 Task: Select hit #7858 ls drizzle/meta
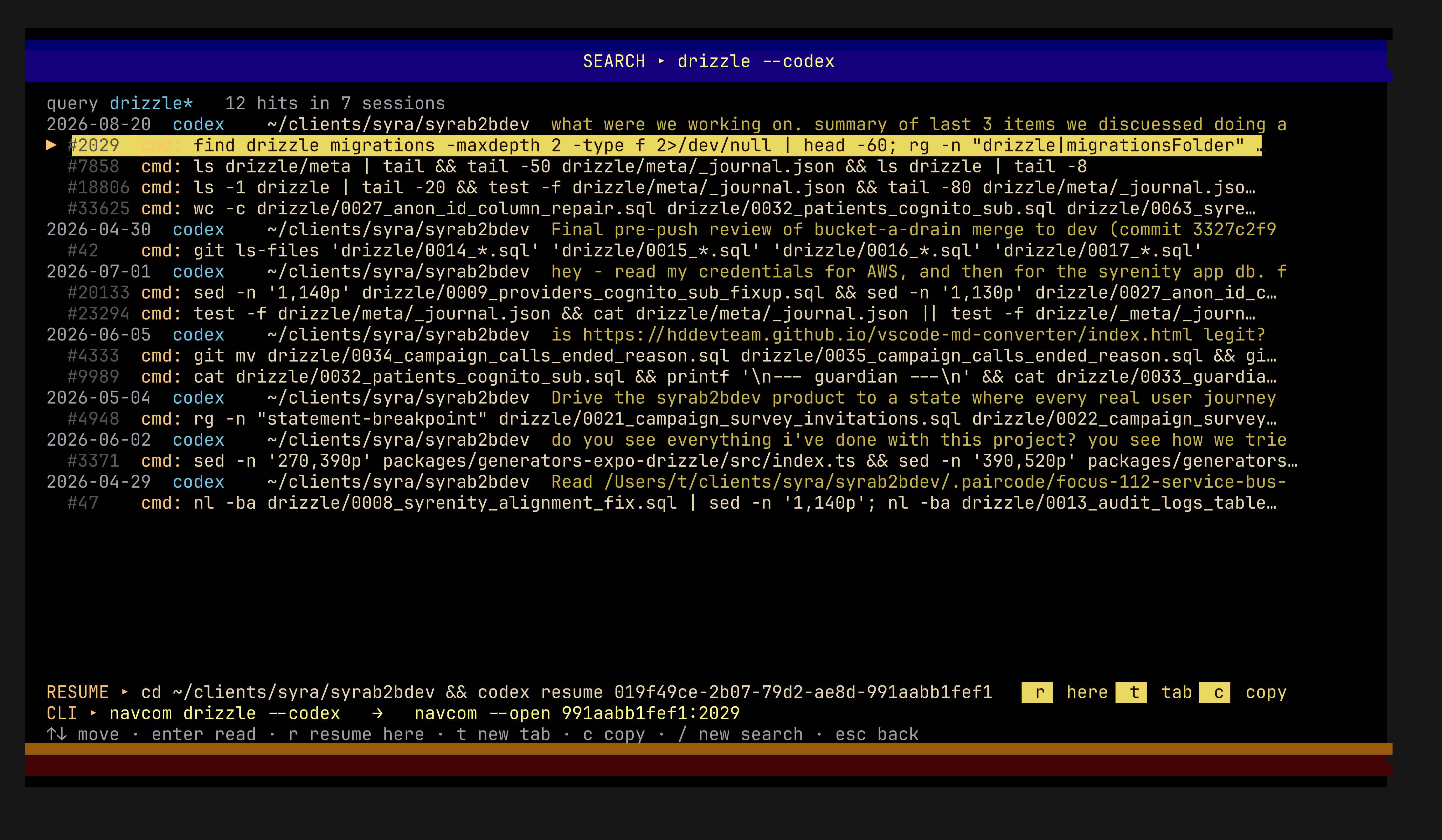point(577,166)
